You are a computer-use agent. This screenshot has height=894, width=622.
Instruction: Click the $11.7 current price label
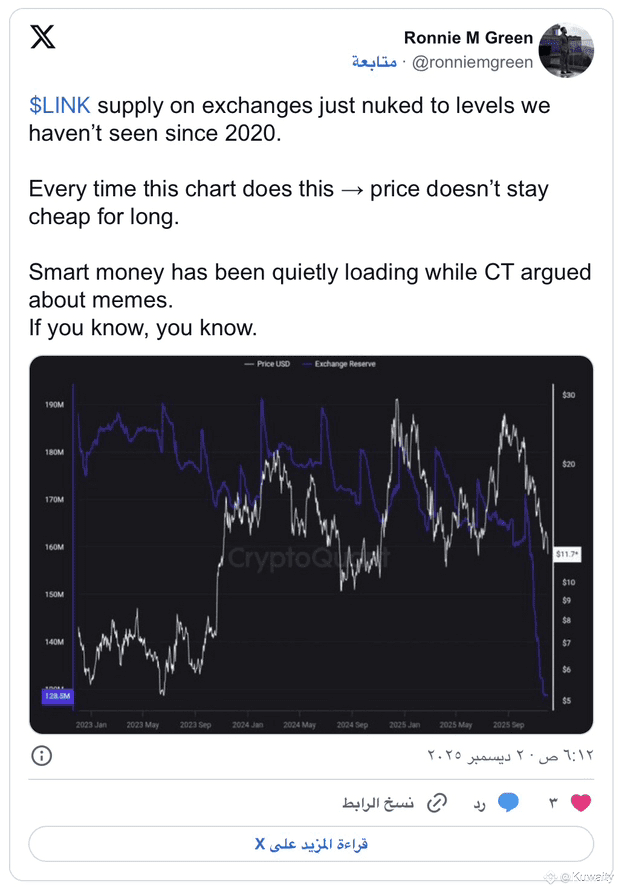(x=567, y=552)
